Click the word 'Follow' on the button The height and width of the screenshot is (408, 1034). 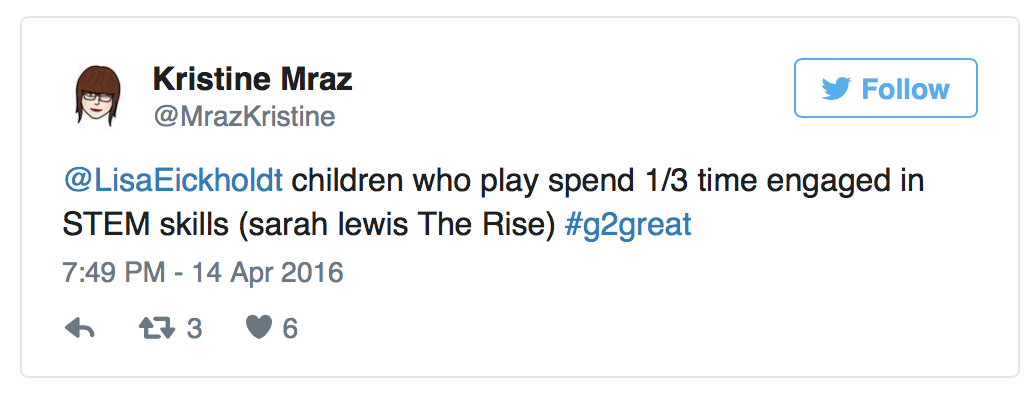[x=905, y=89]
